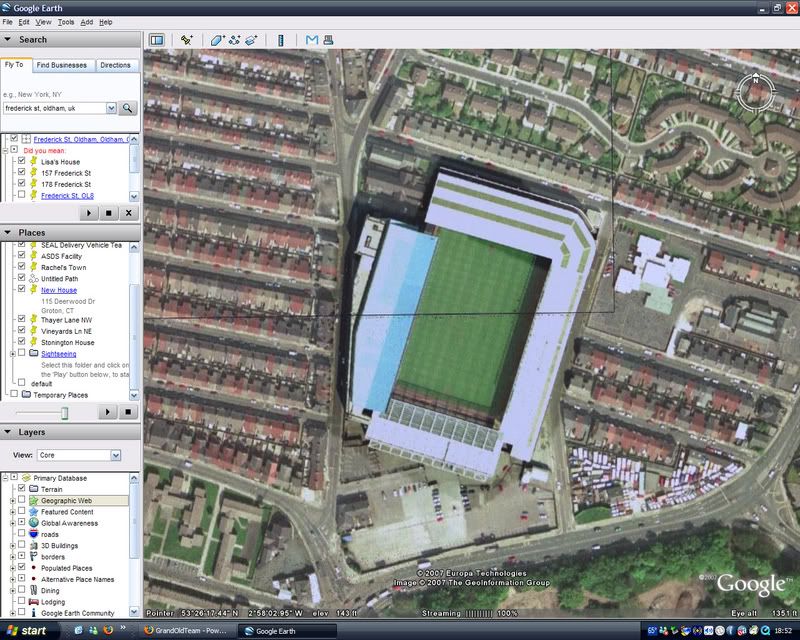800x640 pixels.
Task: Click the Add Placemark pushpin icon
Action: (x=186, y=40)
